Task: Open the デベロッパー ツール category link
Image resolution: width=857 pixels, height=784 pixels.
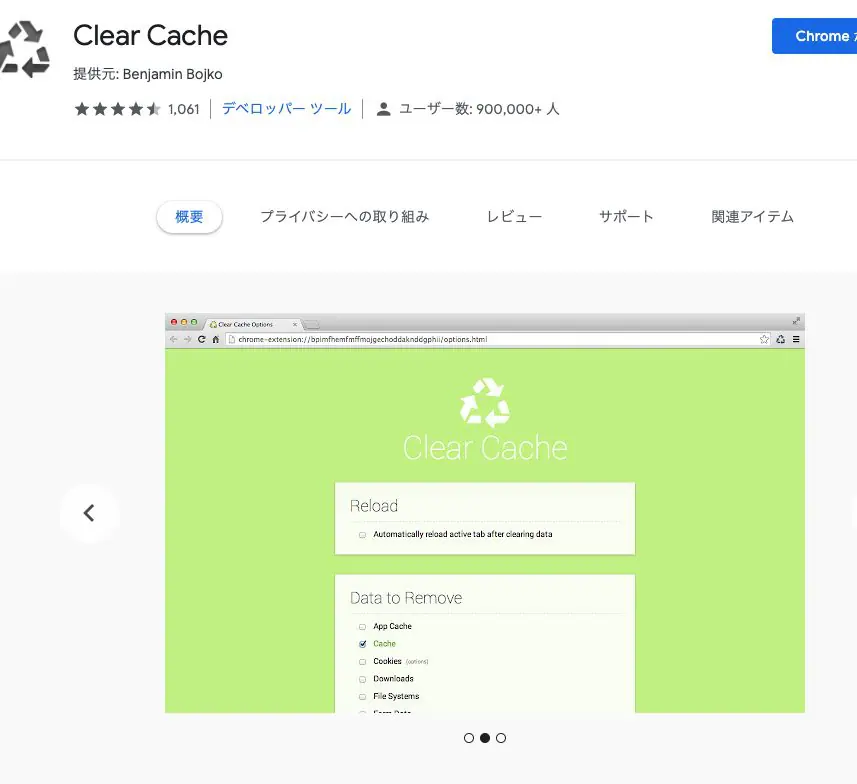Action: coord(286,109)
